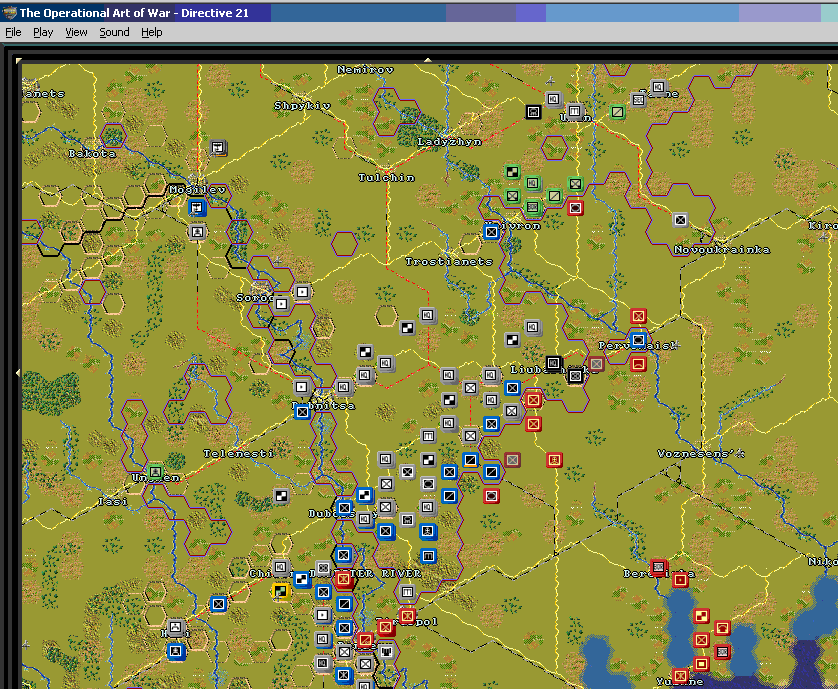Select the red unit beside the green group

click(575, 208)
